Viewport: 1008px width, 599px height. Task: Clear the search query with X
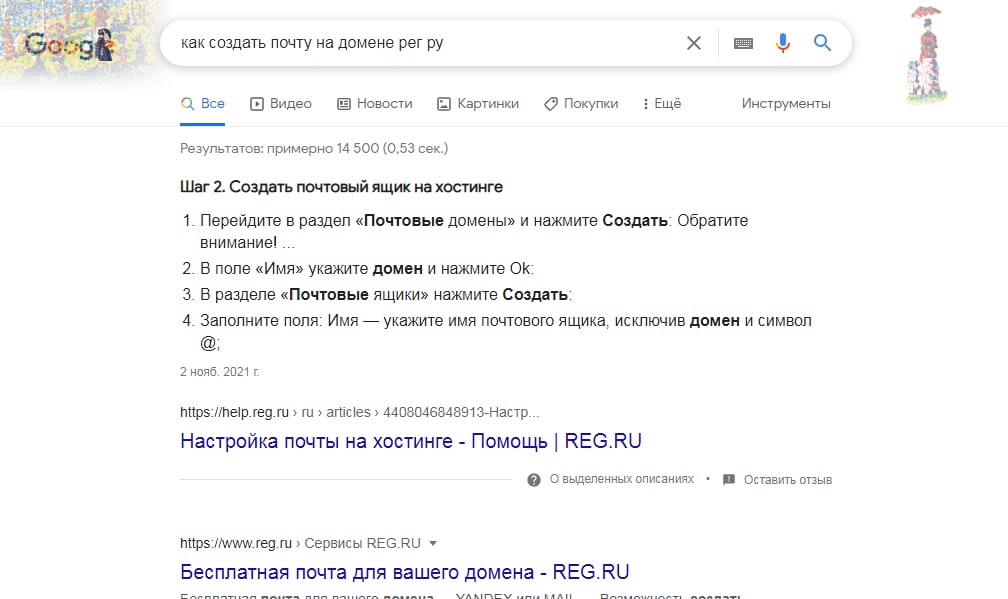point(694,43)
